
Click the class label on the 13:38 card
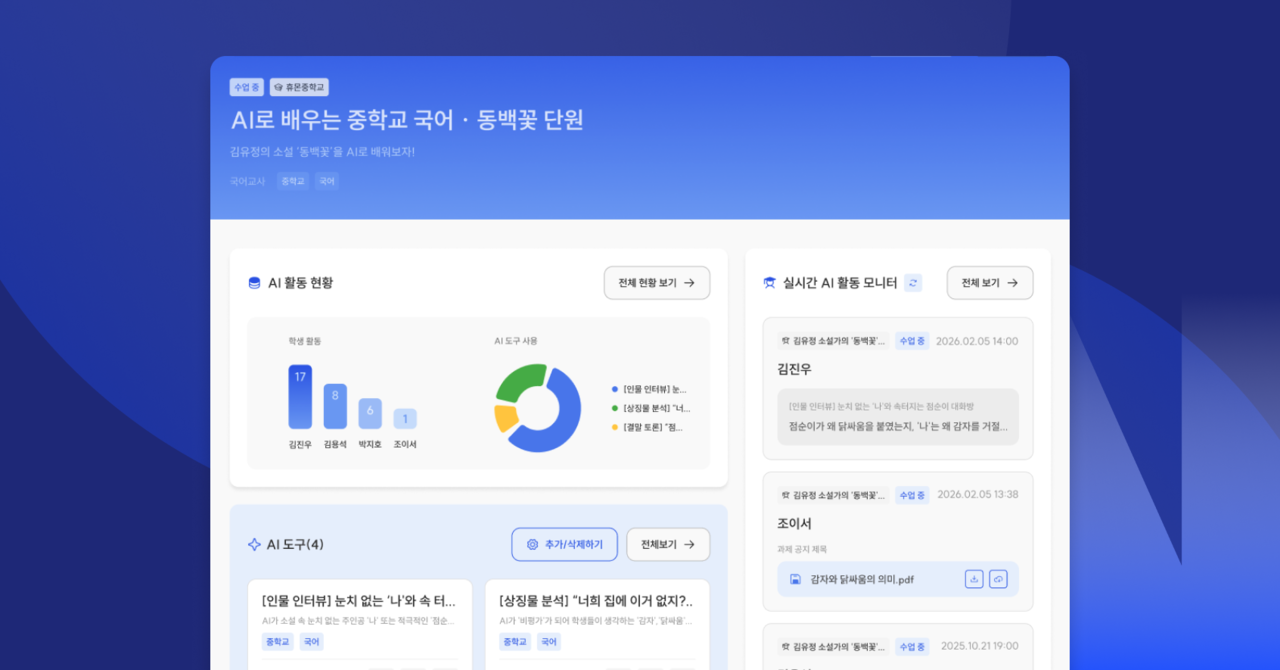tap(833, 495)
